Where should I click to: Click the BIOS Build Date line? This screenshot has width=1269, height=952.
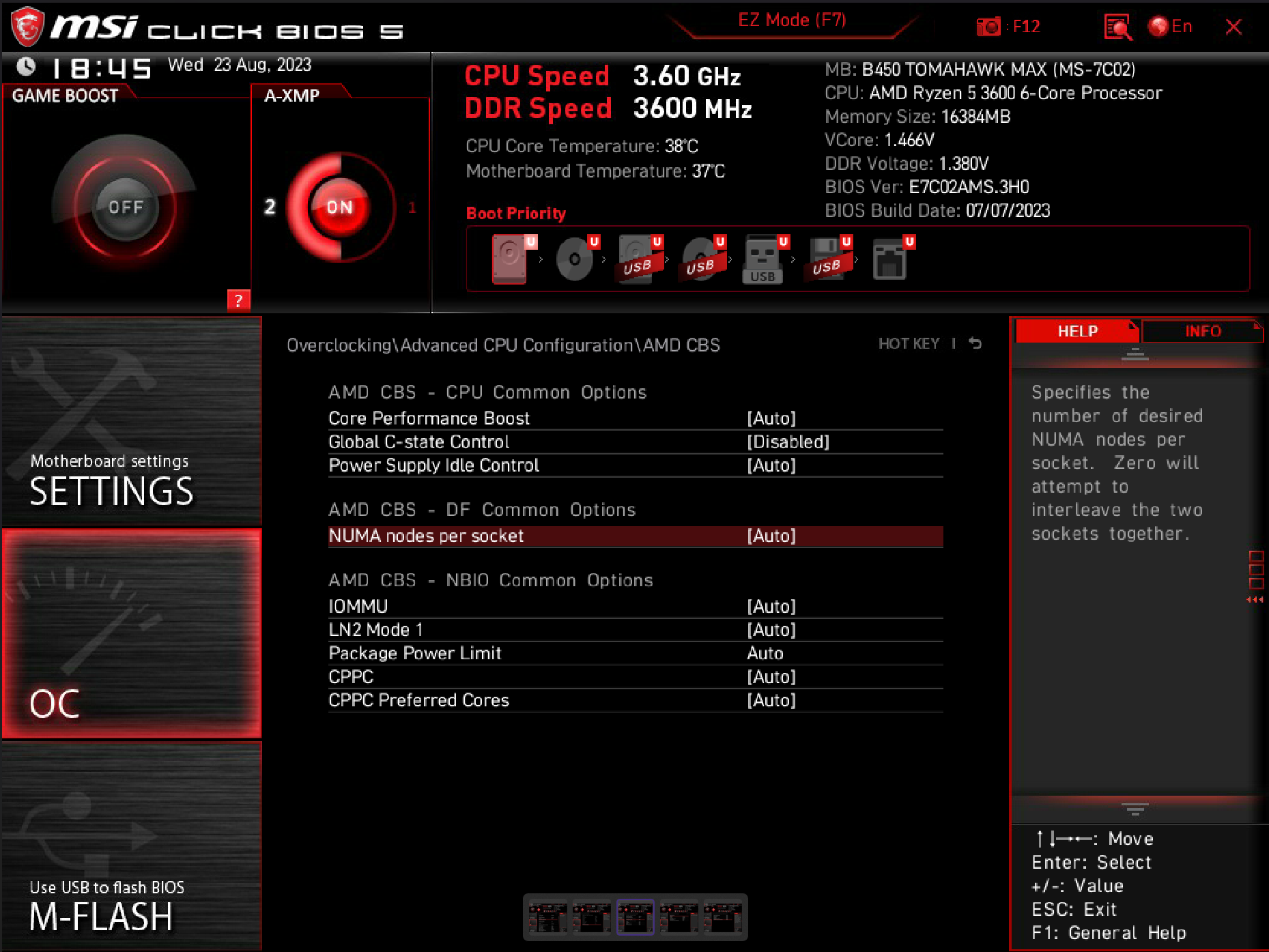[x=937, y=210]
